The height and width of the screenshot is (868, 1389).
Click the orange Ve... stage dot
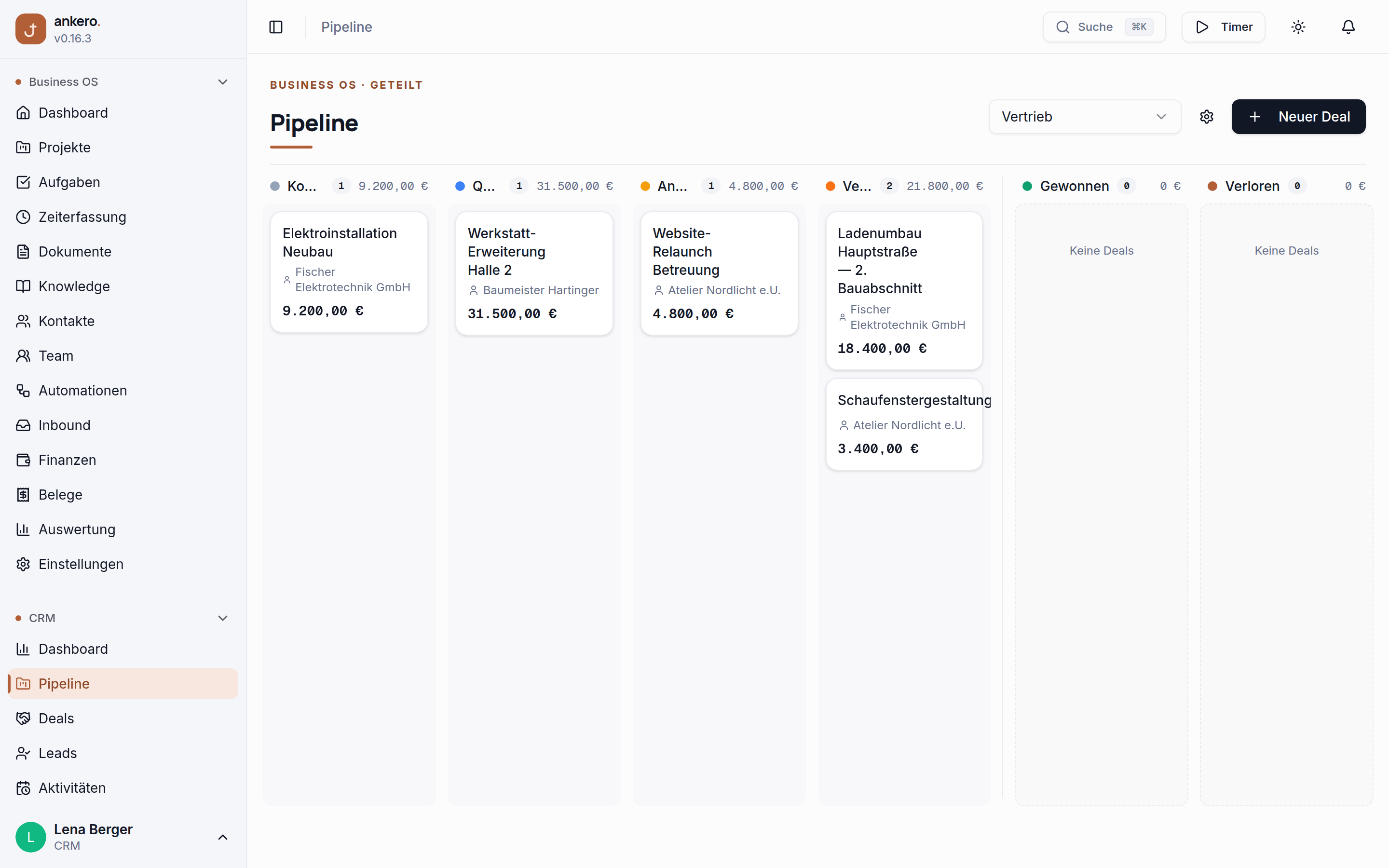click(x=830, y=186)
